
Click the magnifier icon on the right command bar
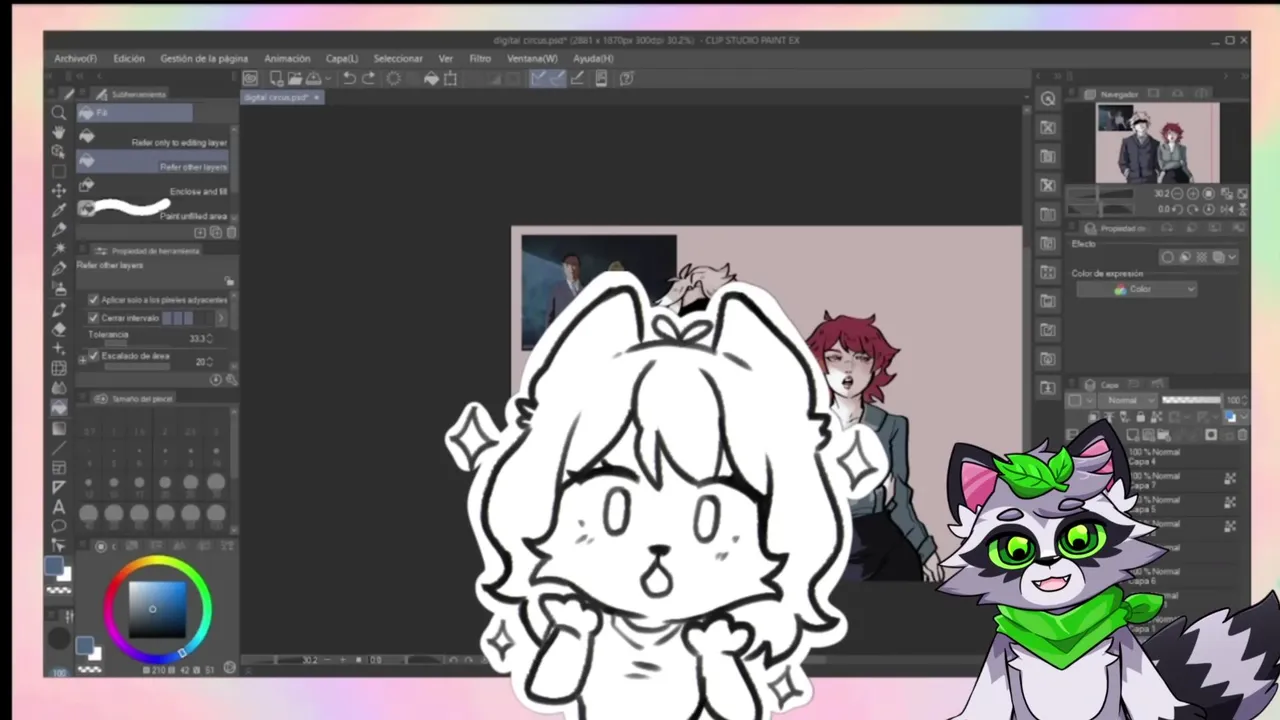(x=1047, y=98)
